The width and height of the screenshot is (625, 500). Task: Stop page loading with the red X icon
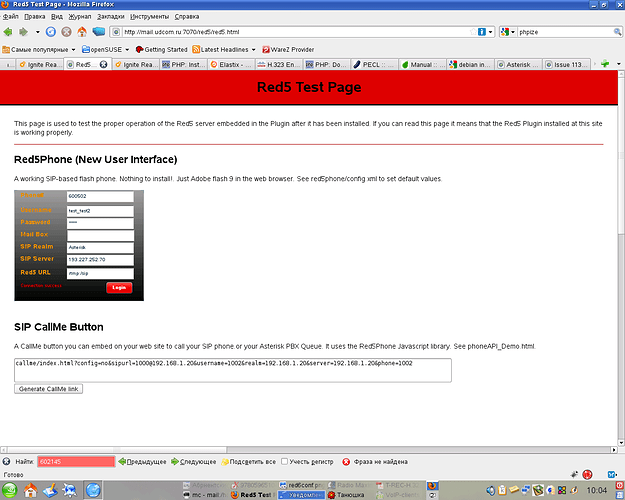click(x=67, y=32)
